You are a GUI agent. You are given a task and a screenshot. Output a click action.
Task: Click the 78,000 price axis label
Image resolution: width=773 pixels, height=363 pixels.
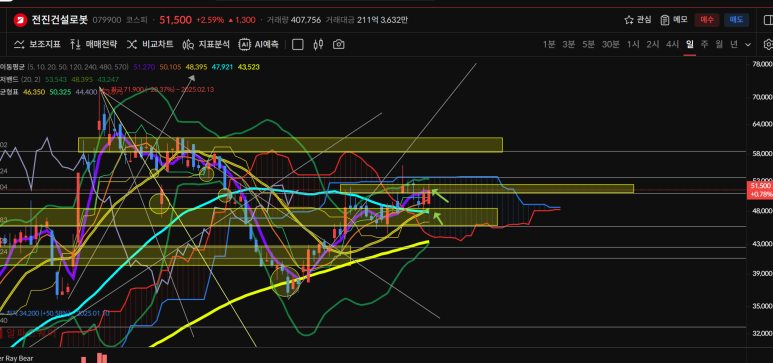[x=762, y=64]
